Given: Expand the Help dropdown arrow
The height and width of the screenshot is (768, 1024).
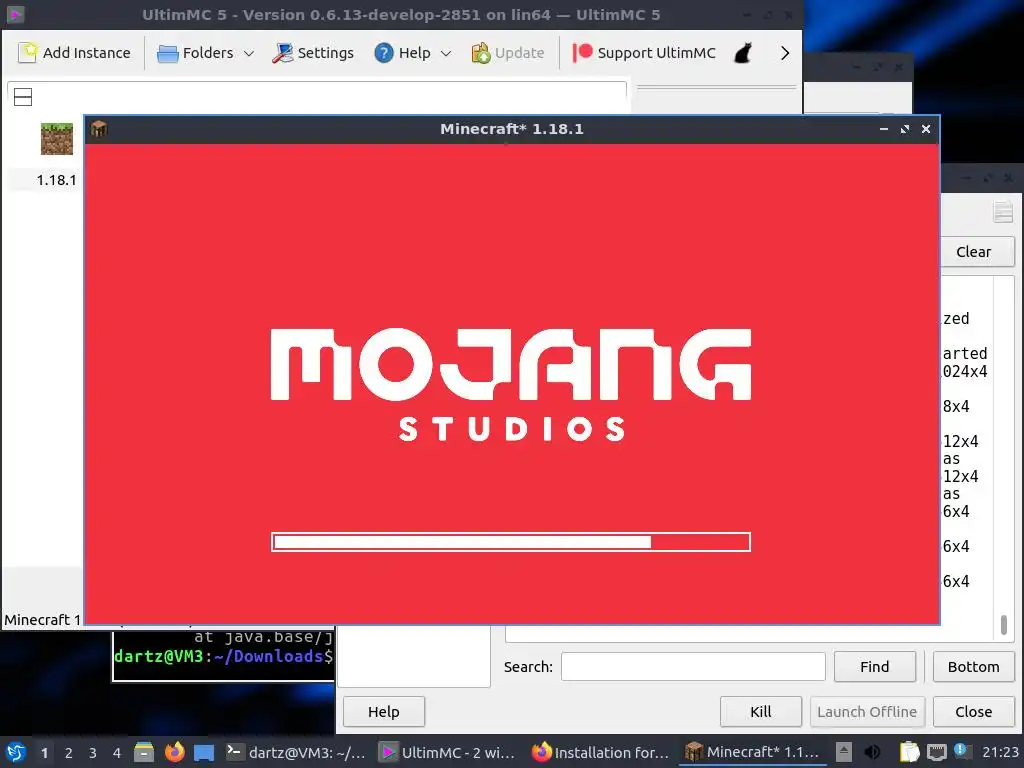Looking at the screenshot, I should click(446, 54).
